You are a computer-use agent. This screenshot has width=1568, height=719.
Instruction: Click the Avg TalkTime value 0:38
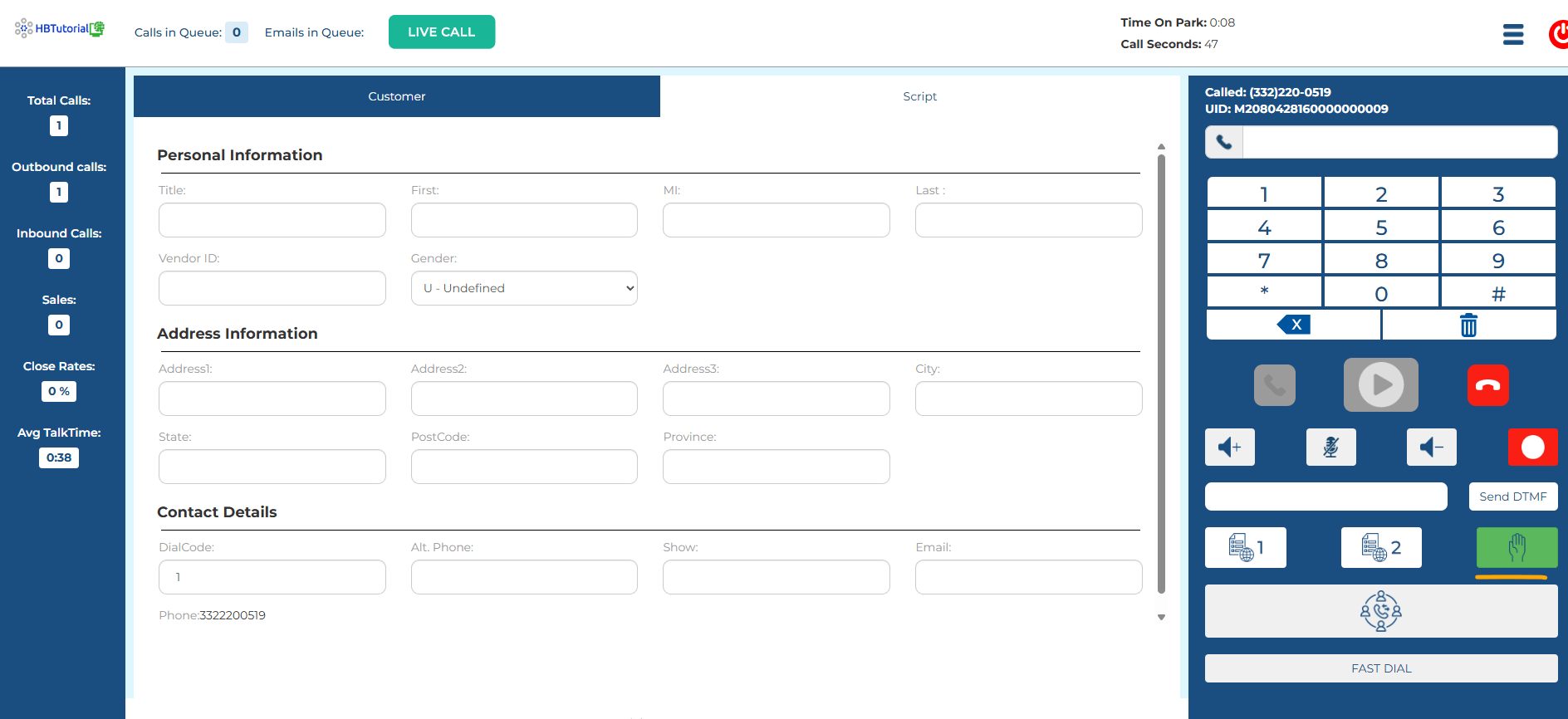point(59,457)
